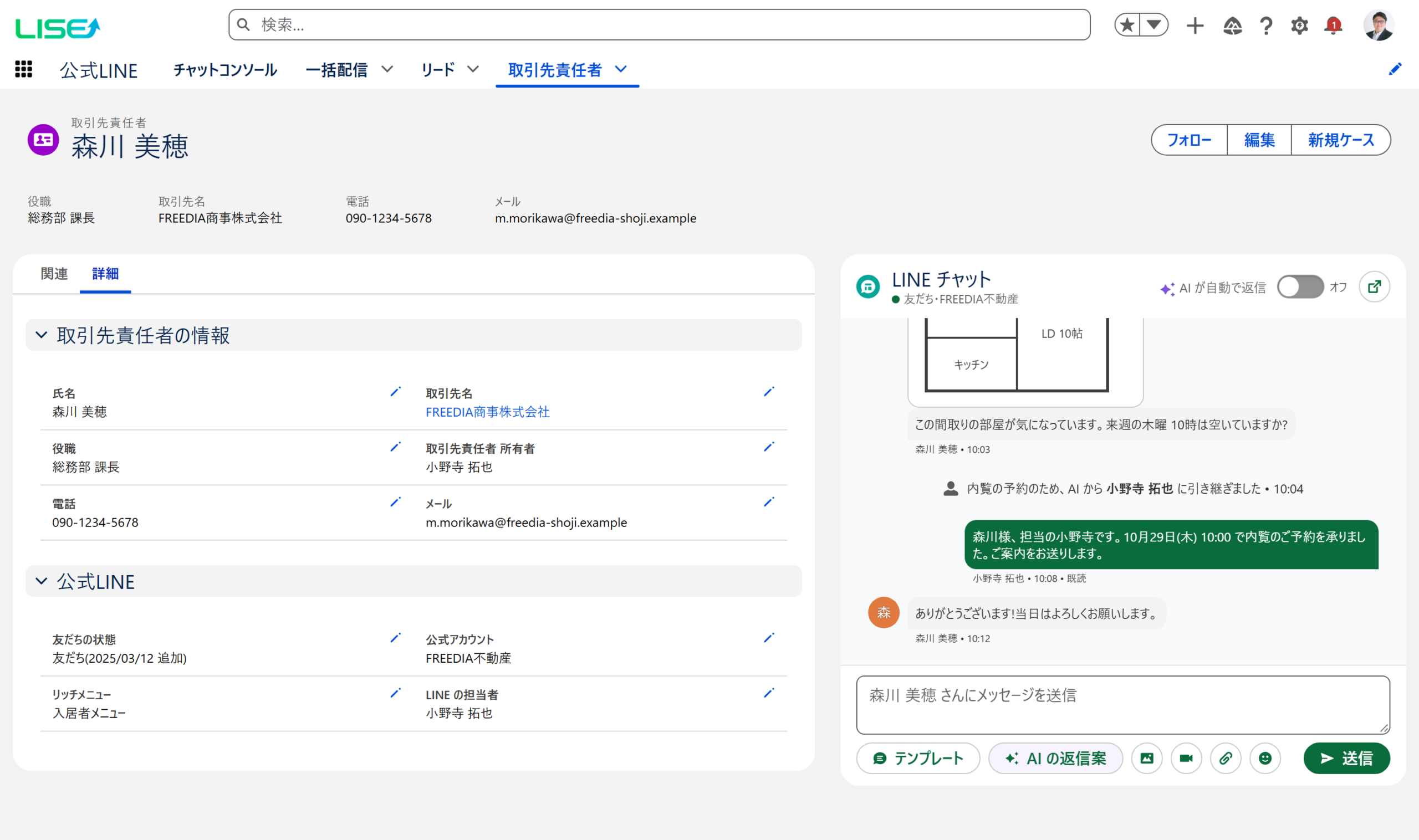Edit the 氏名 field pencil icon
The width and height of the screenshot is (1419, 840).
pyautogui.click(x=395, y=392)
